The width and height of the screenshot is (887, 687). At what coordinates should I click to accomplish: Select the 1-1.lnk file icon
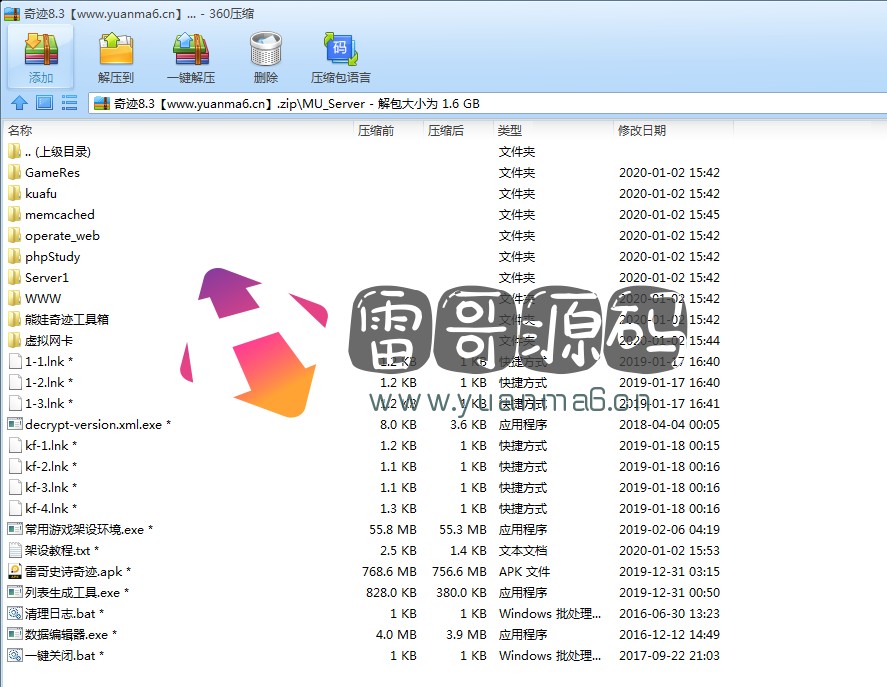pyautogui.click(x=15, y=361)
